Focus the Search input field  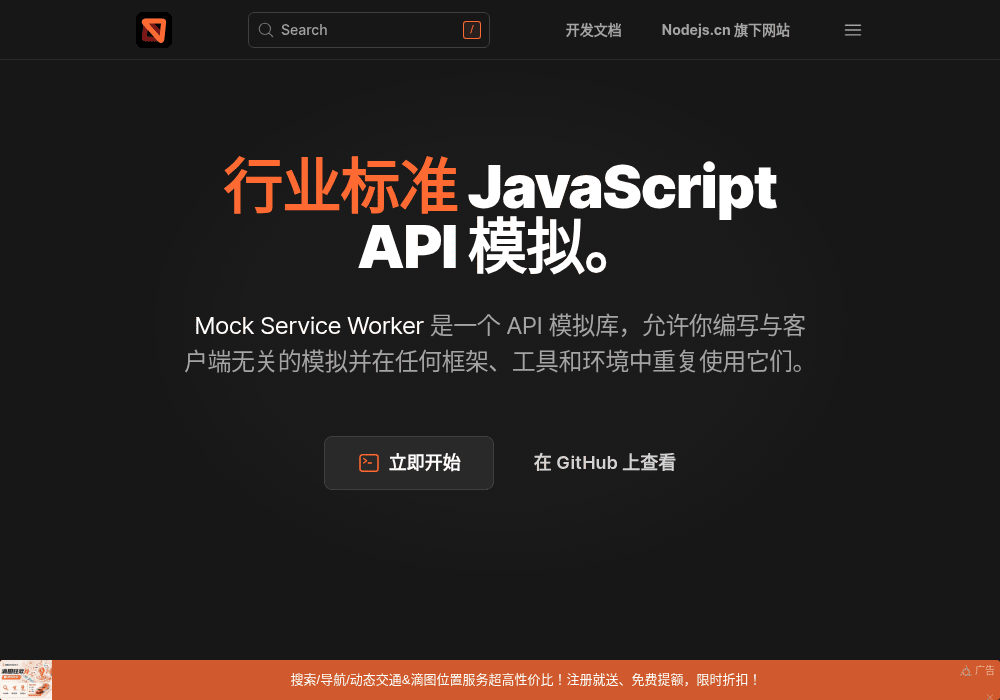click(369, 30)
